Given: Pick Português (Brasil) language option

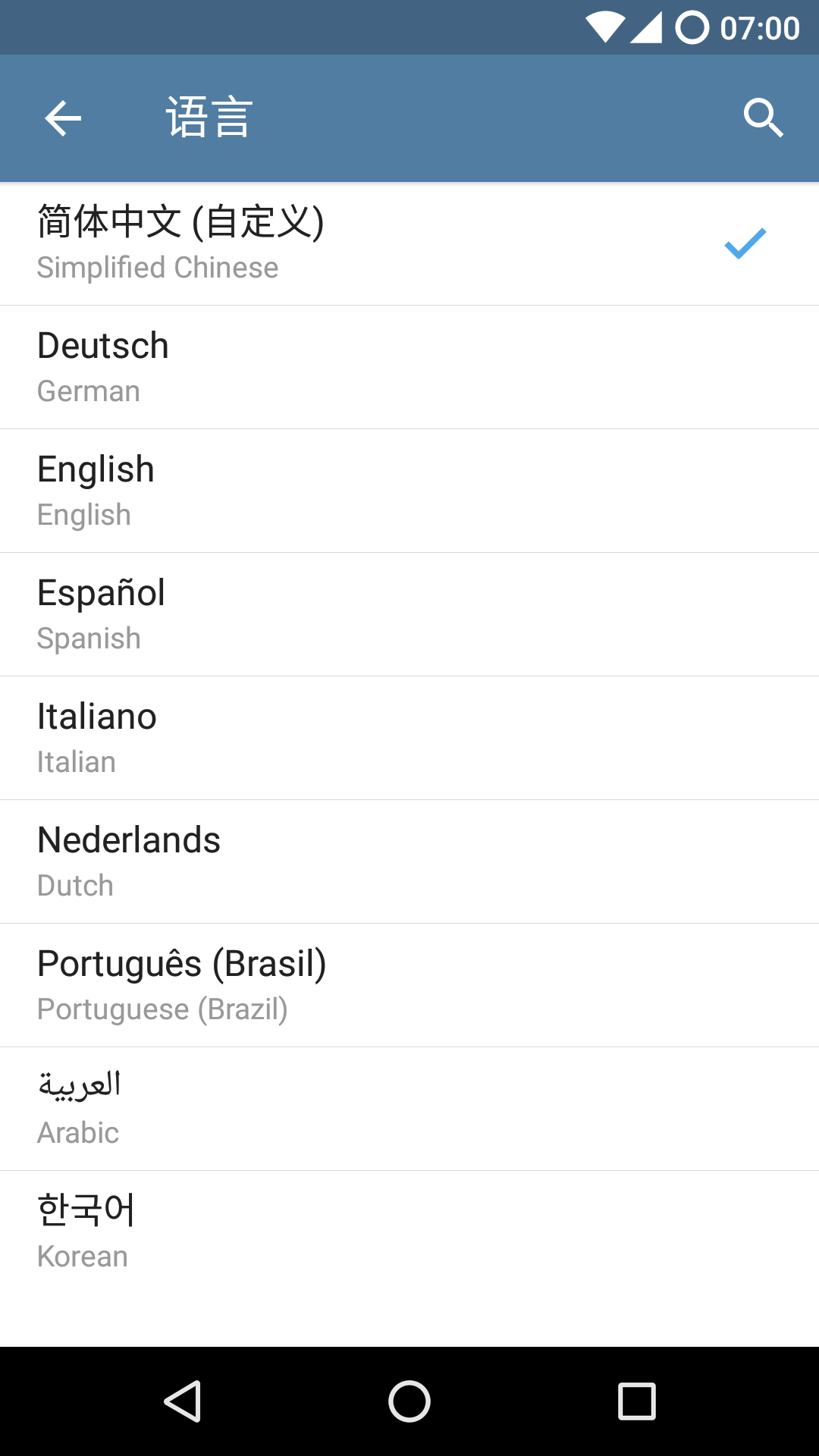Looking at the screenshot, I should tap(409, 985).
